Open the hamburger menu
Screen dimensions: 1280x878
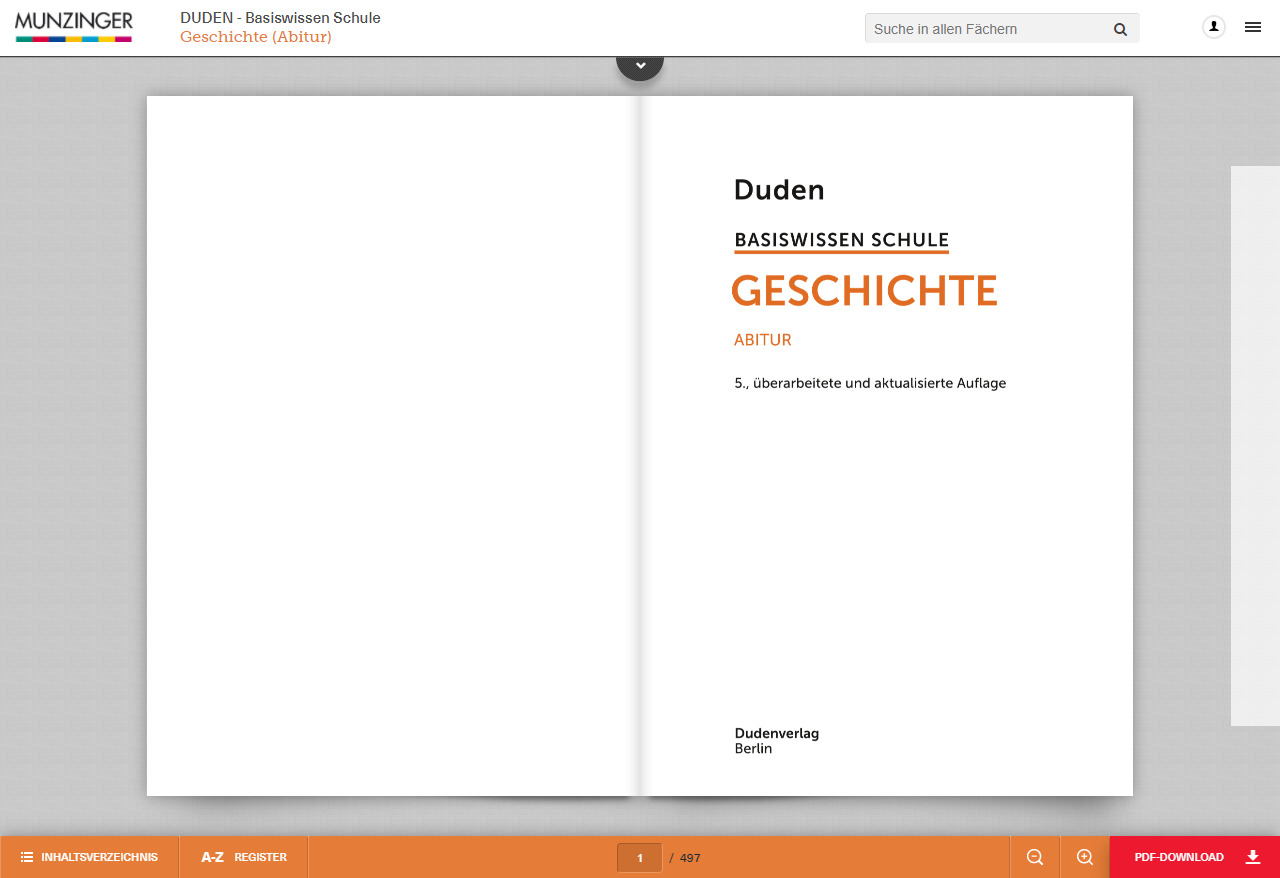pyautogui.click(x=1252, y=27)
